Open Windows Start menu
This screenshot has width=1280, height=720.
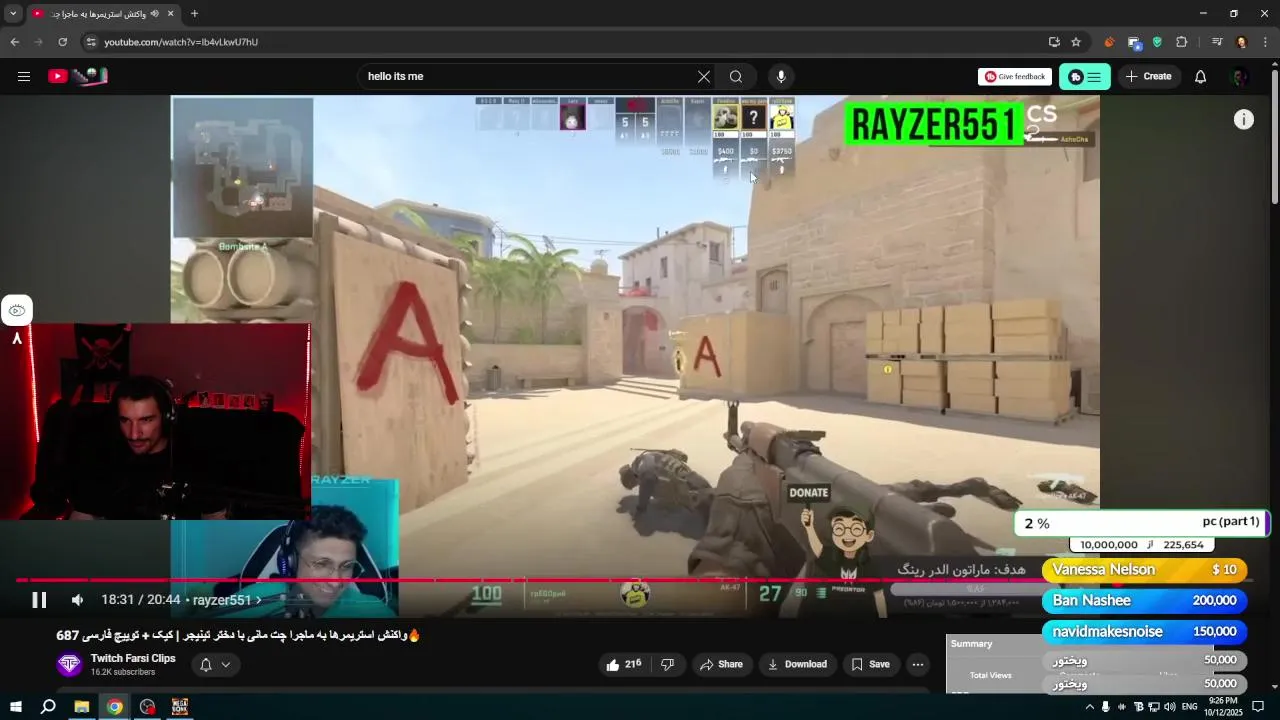click(15, 707)
